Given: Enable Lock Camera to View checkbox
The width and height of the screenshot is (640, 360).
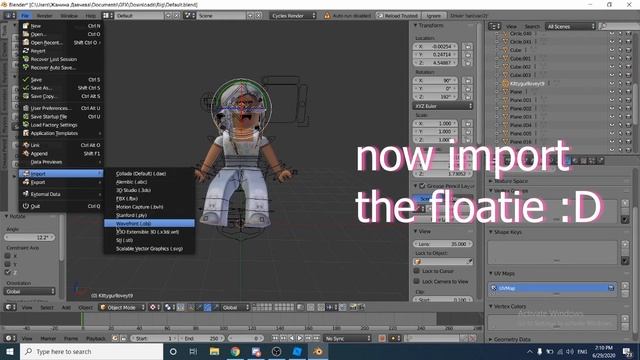Looking at the screenshot, I should click(416, 281).
